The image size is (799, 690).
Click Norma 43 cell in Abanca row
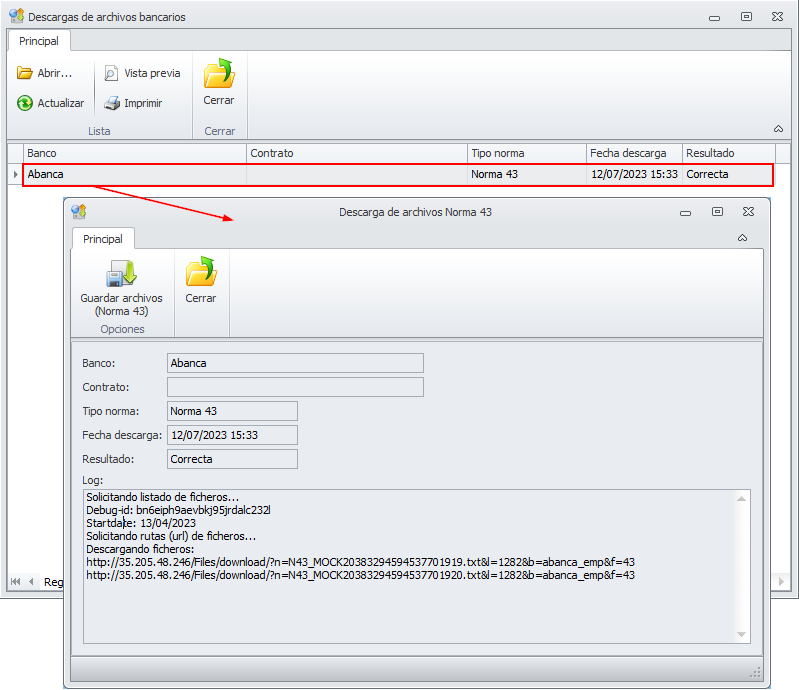tap(527, 174)
